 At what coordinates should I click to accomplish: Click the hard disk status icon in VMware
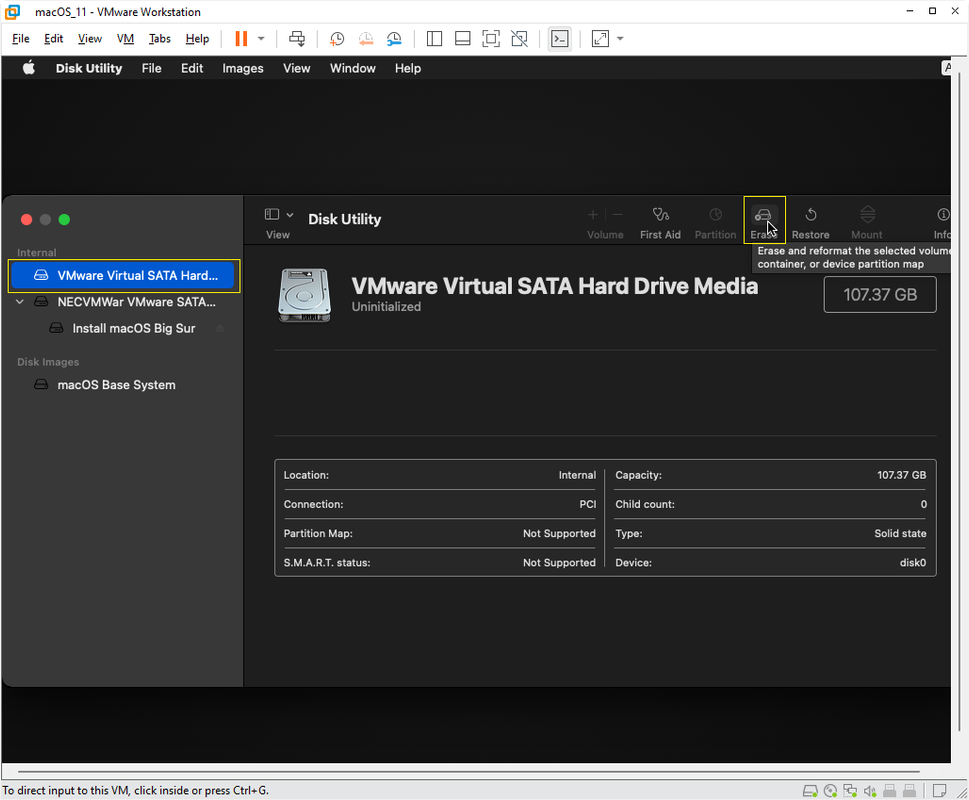(x=810, y=791)
